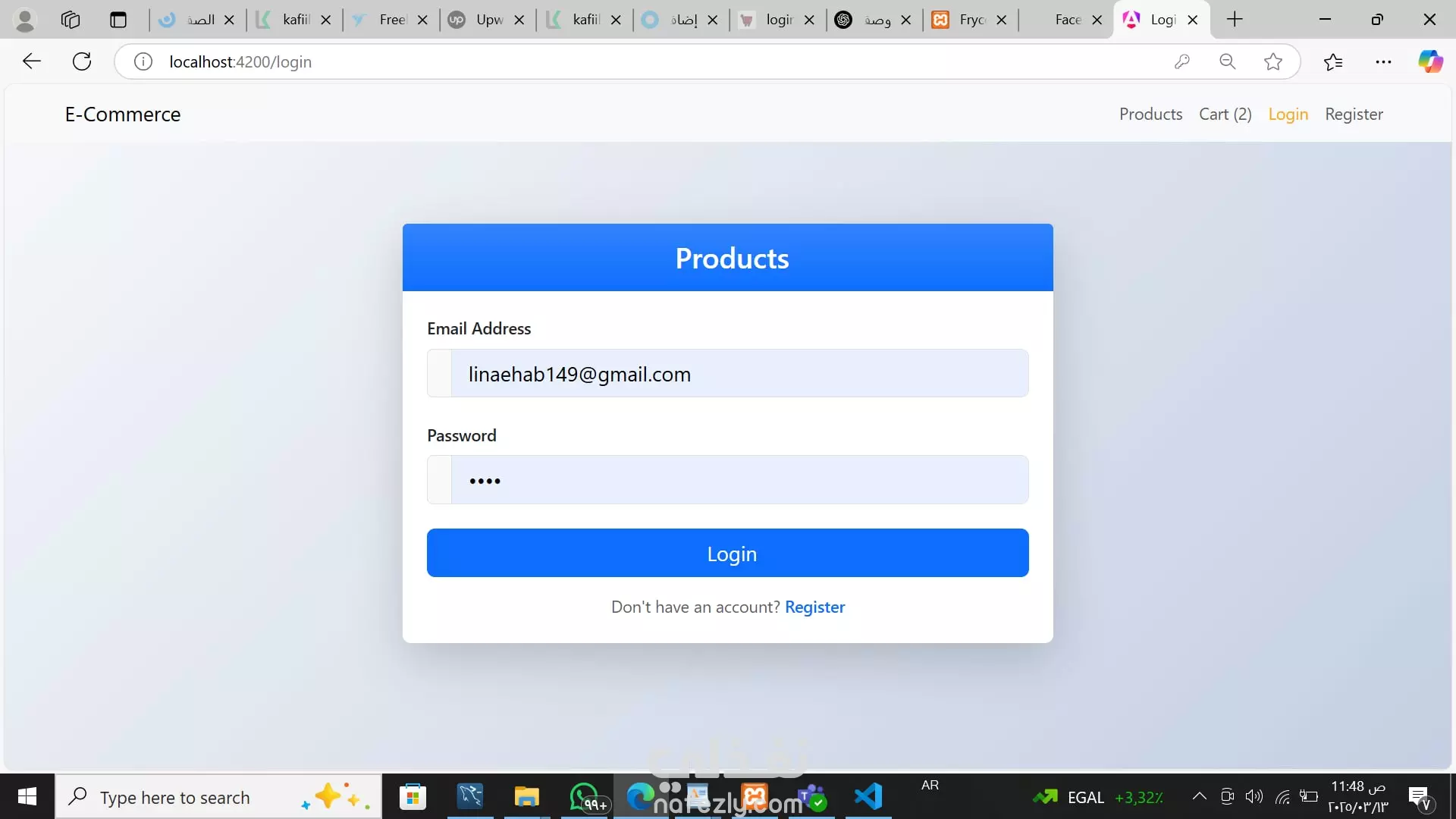Image resolution: width=1456 pixels, height=819 pixels.
Task: Click the blue Login button
Action: pyautogui.click(x=727, y=553)
